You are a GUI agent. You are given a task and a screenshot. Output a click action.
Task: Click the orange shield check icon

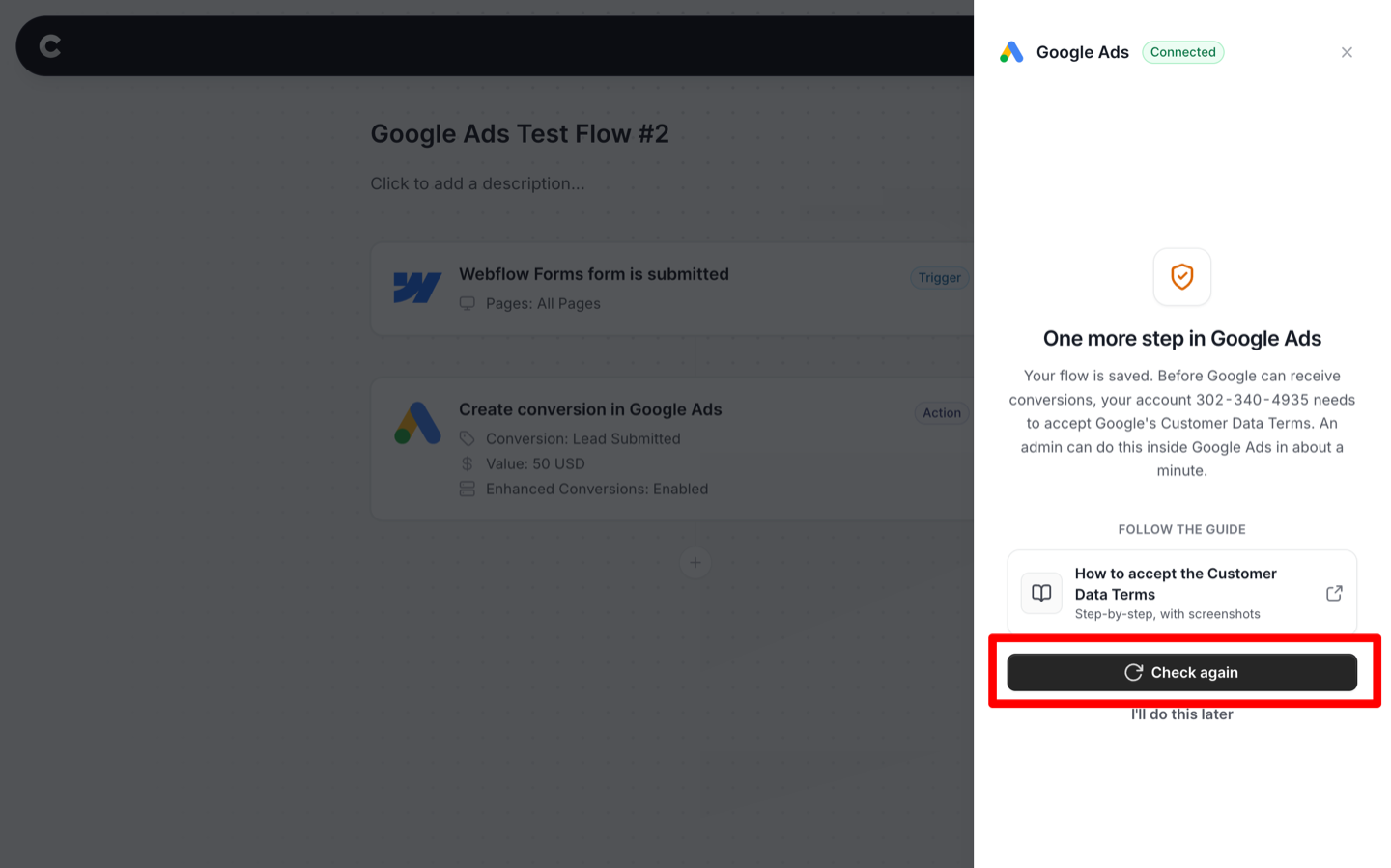coord(1181,277)
